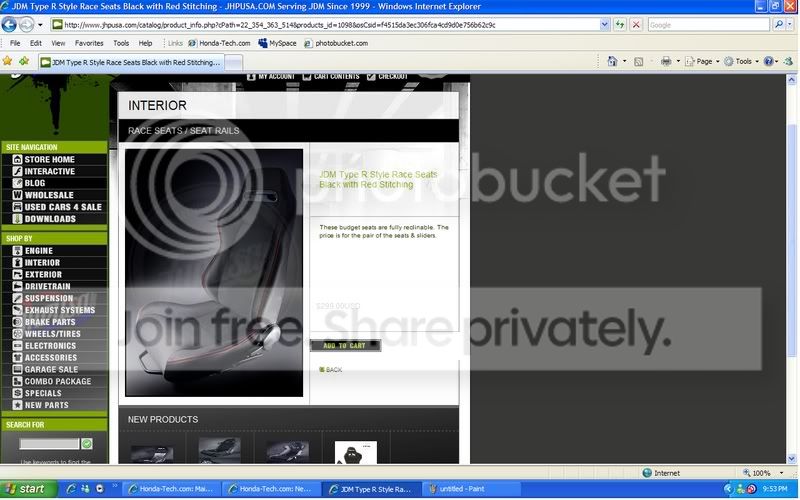Expand the address bar dropdown arrow
800x500 pixels.
pos(605,24)
